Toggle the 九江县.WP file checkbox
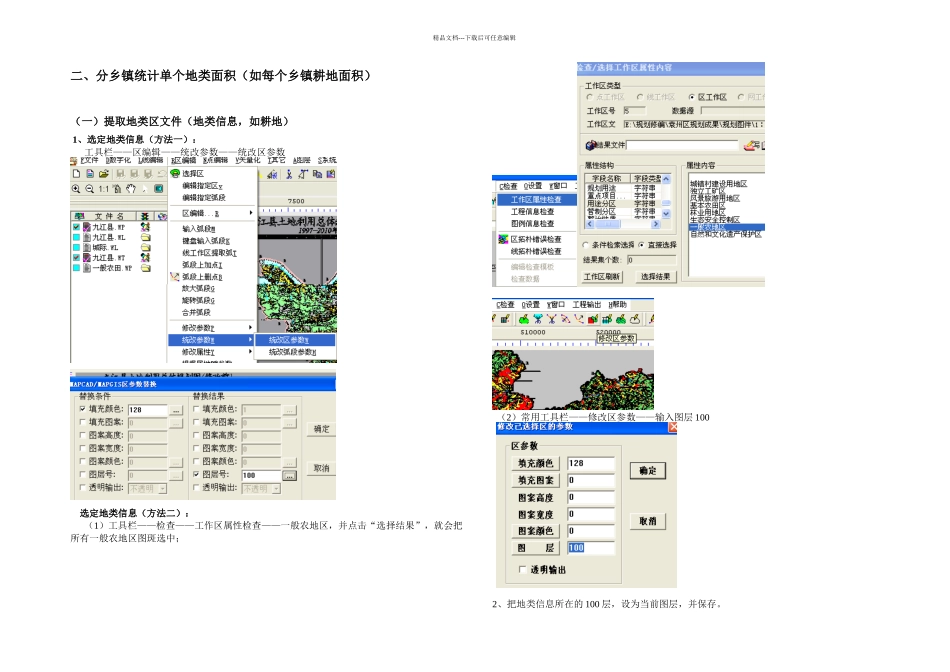Screen dimensions: 950x672 pos(76,227)
